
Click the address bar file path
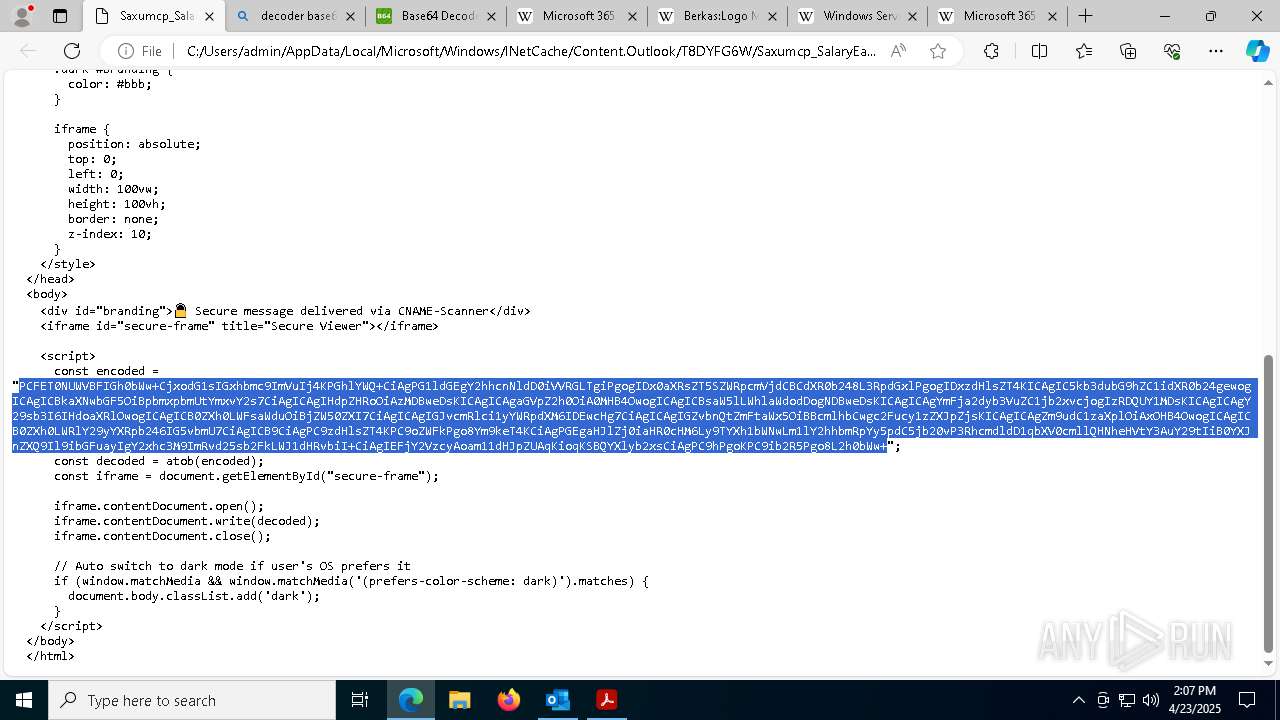(x=531, y=51)
